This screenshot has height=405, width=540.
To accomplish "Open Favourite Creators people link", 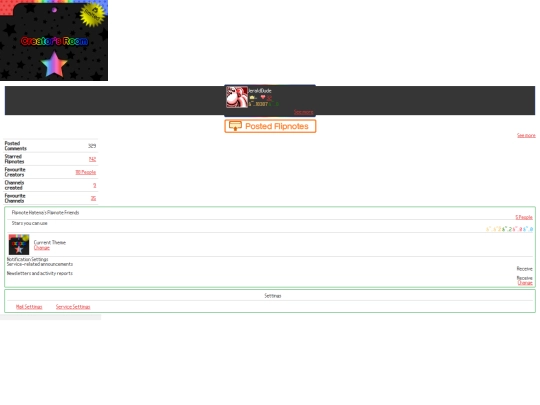I will 86,172.
